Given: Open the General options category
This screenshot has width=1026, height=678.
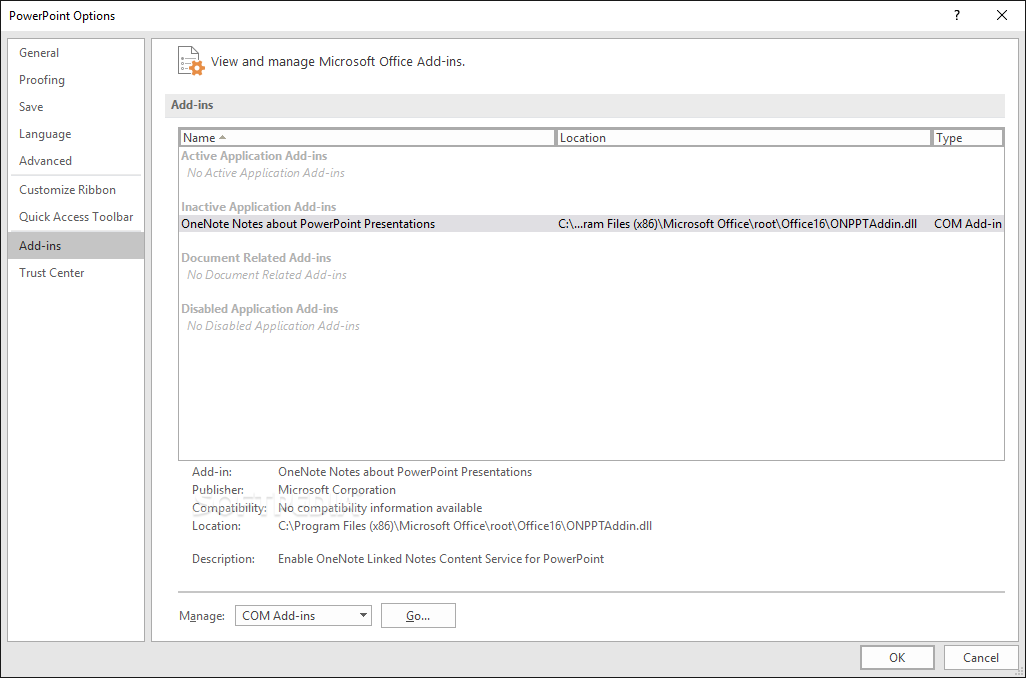Looking at the screenshot, I should tap(76, 53).
